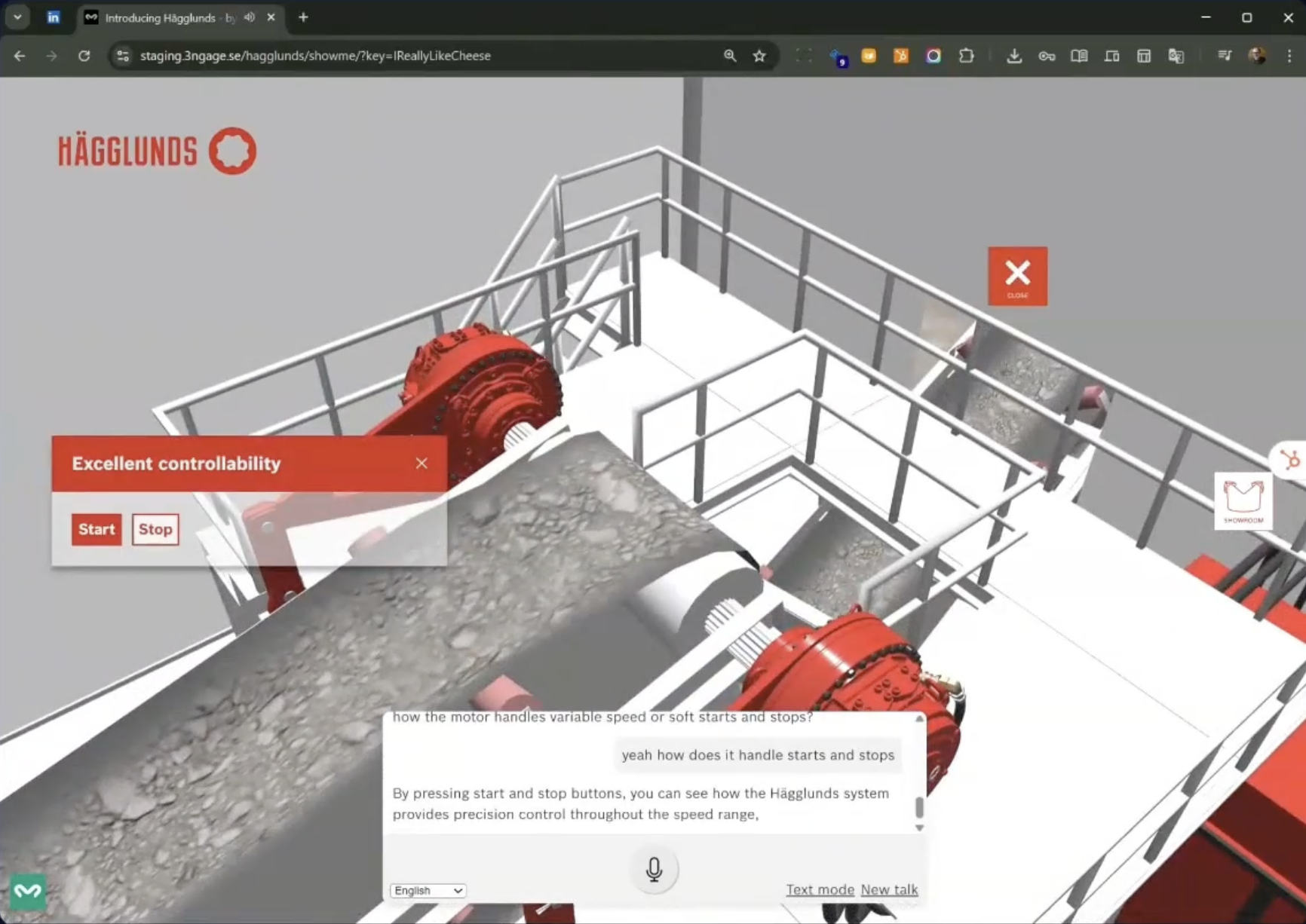Open the Showroom icon on right edge
This screenshot has width=1306, height=924.
coord(1243,501)
